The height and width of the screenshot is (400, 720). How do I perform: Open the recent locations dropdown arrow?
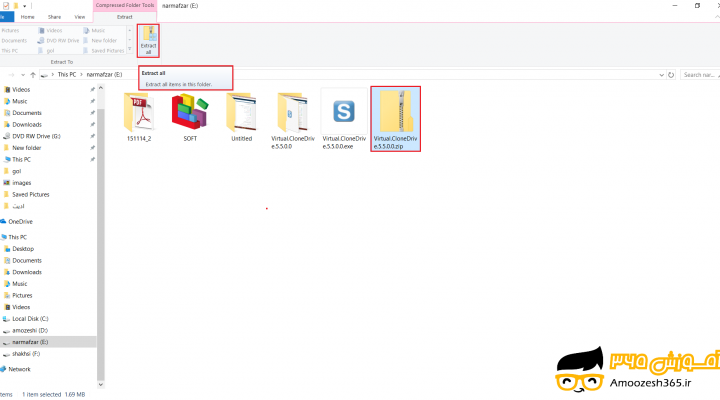coord(23,74)
